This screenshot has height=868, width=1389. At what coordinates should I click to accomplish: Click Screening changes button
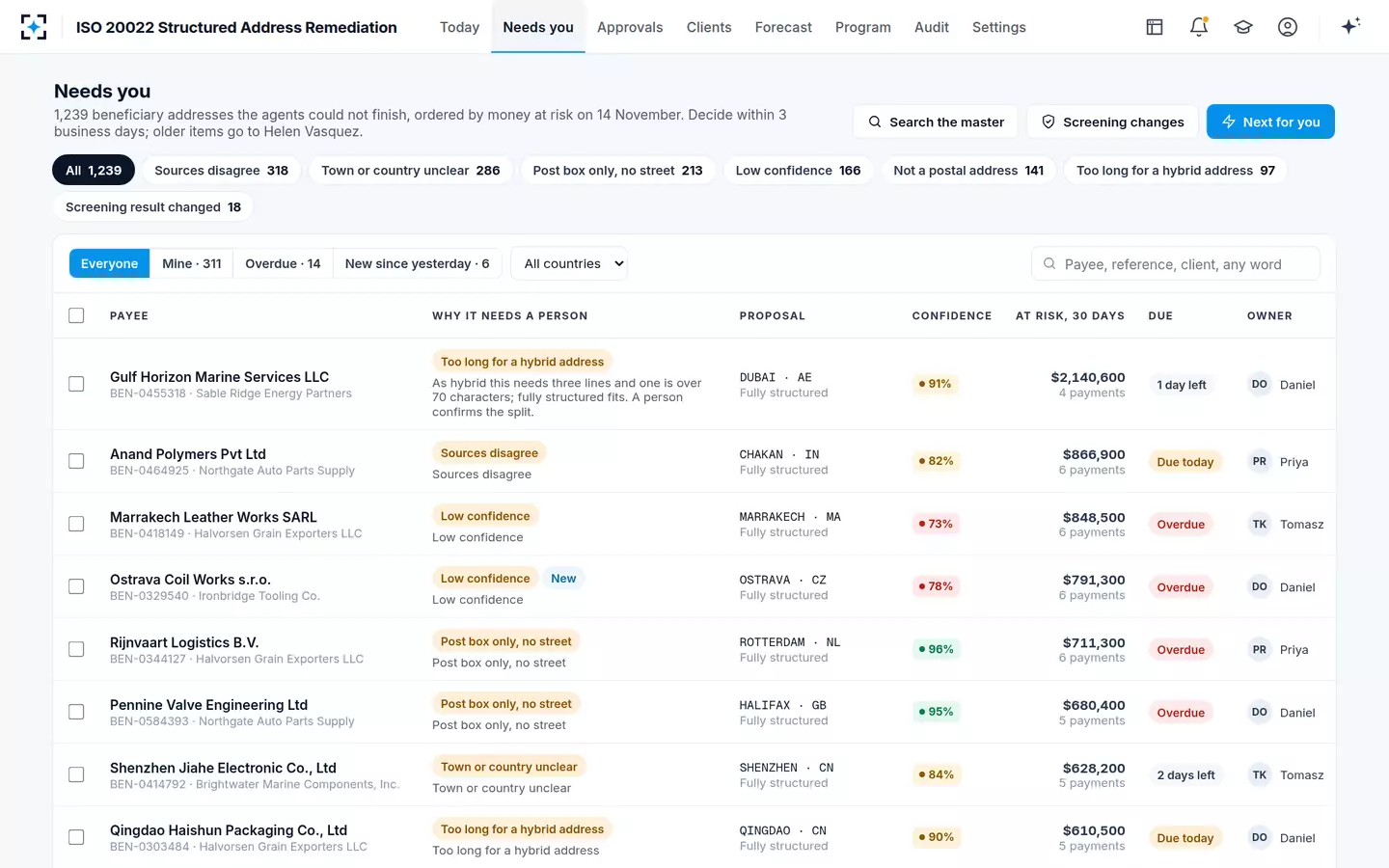coord(1112,122)
